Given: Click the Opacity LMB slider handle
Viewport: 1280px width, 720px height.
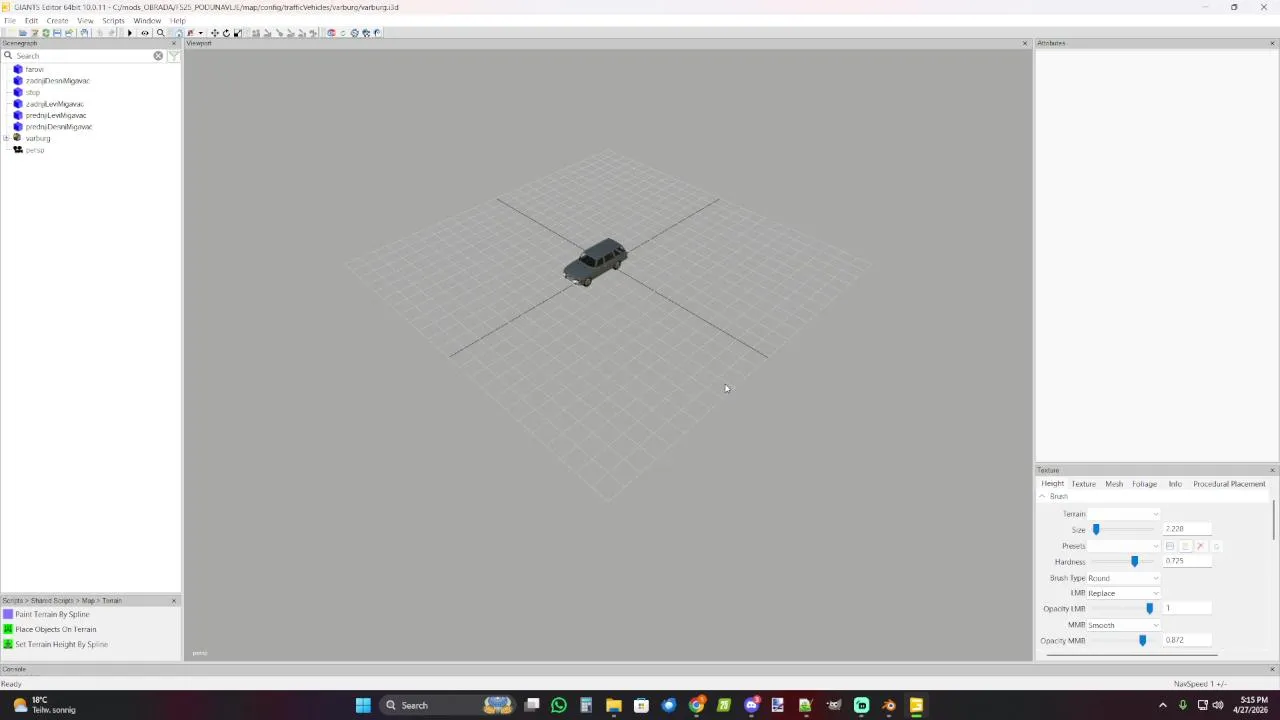Looking at the screenshot, I should [1149, 608].
